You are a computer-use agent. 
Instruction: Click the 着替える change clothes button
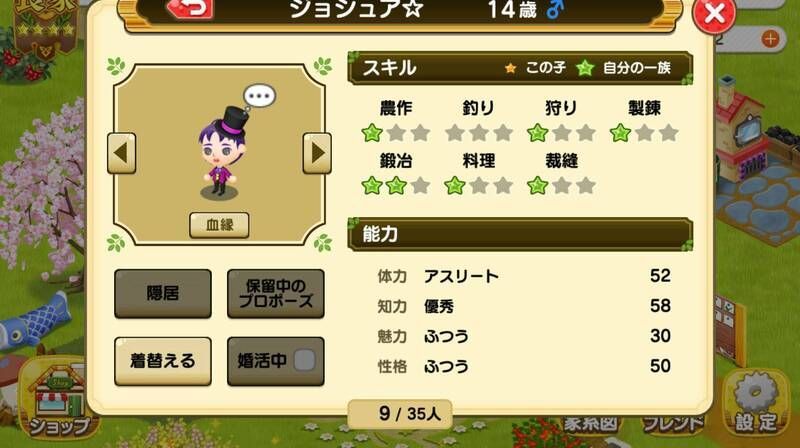point(163,361)
